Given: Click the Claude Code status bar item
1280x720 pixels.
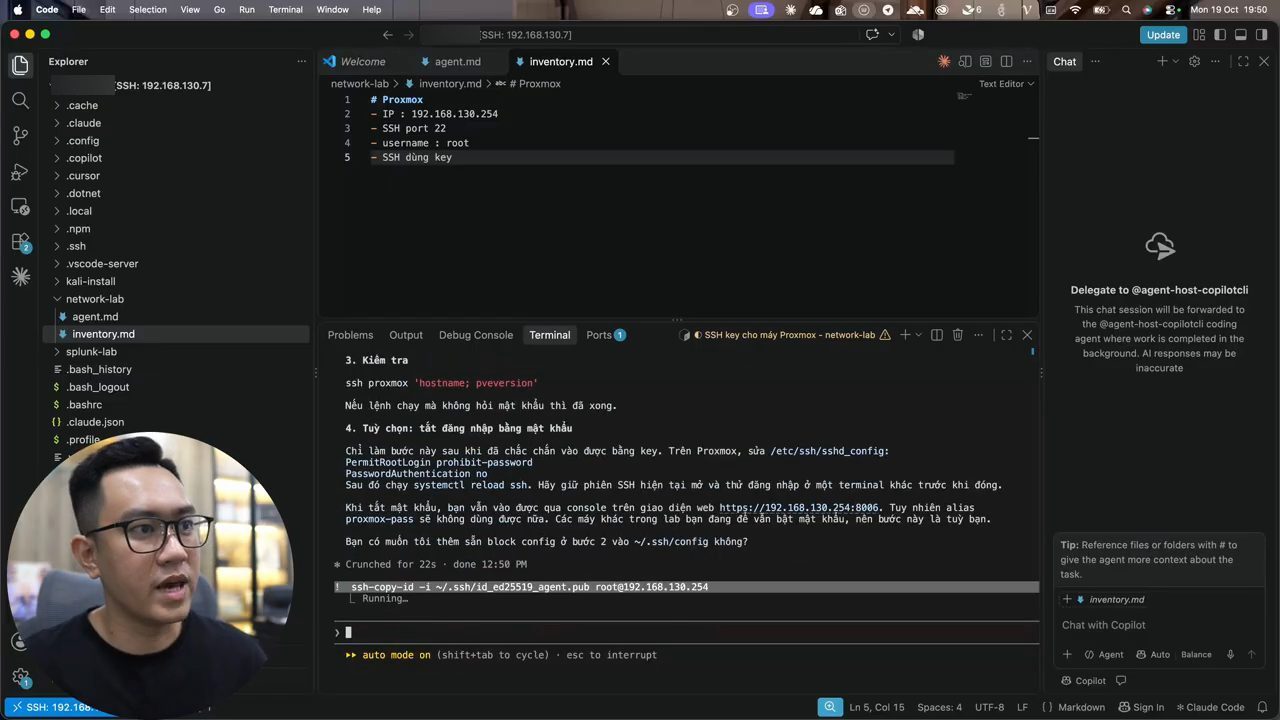Looking at the screenshot, I should (1210, 707).
